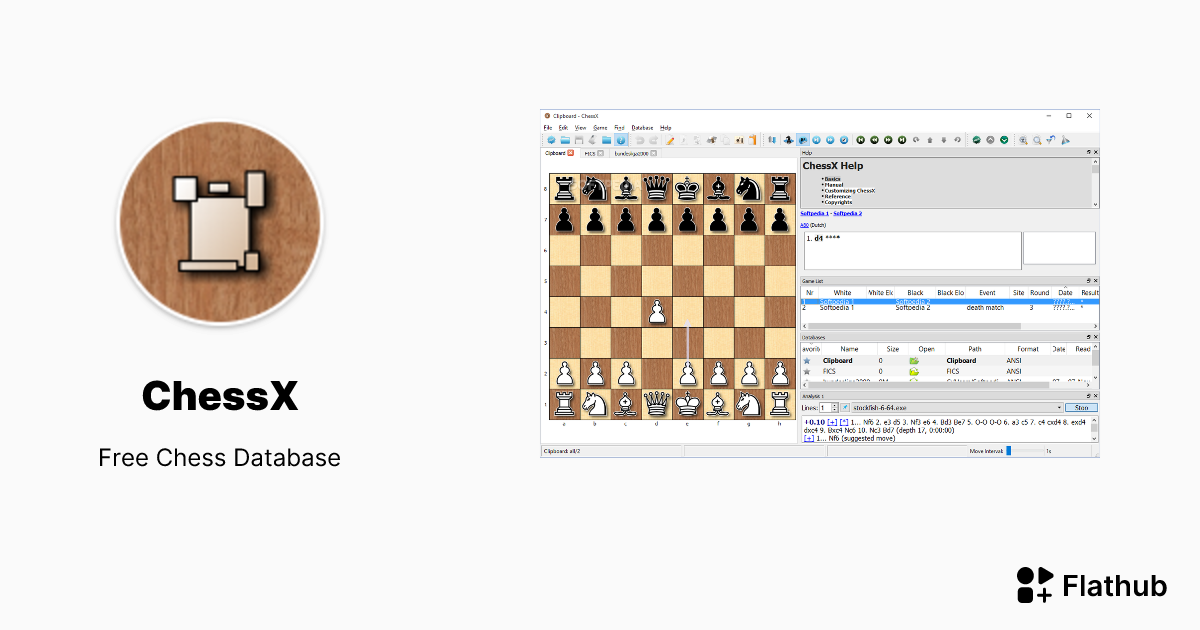Image resolution: width=1200 pixels, height=630 pixels.
Task: Select the pencil annotation tool in the toolbar
Action: (670, 140)
